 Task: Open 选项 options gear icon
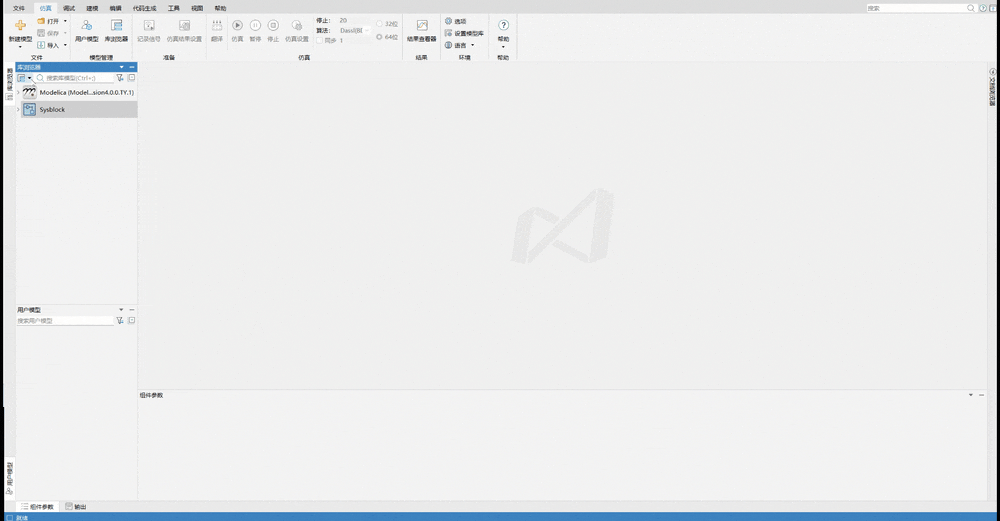(448, 21)
